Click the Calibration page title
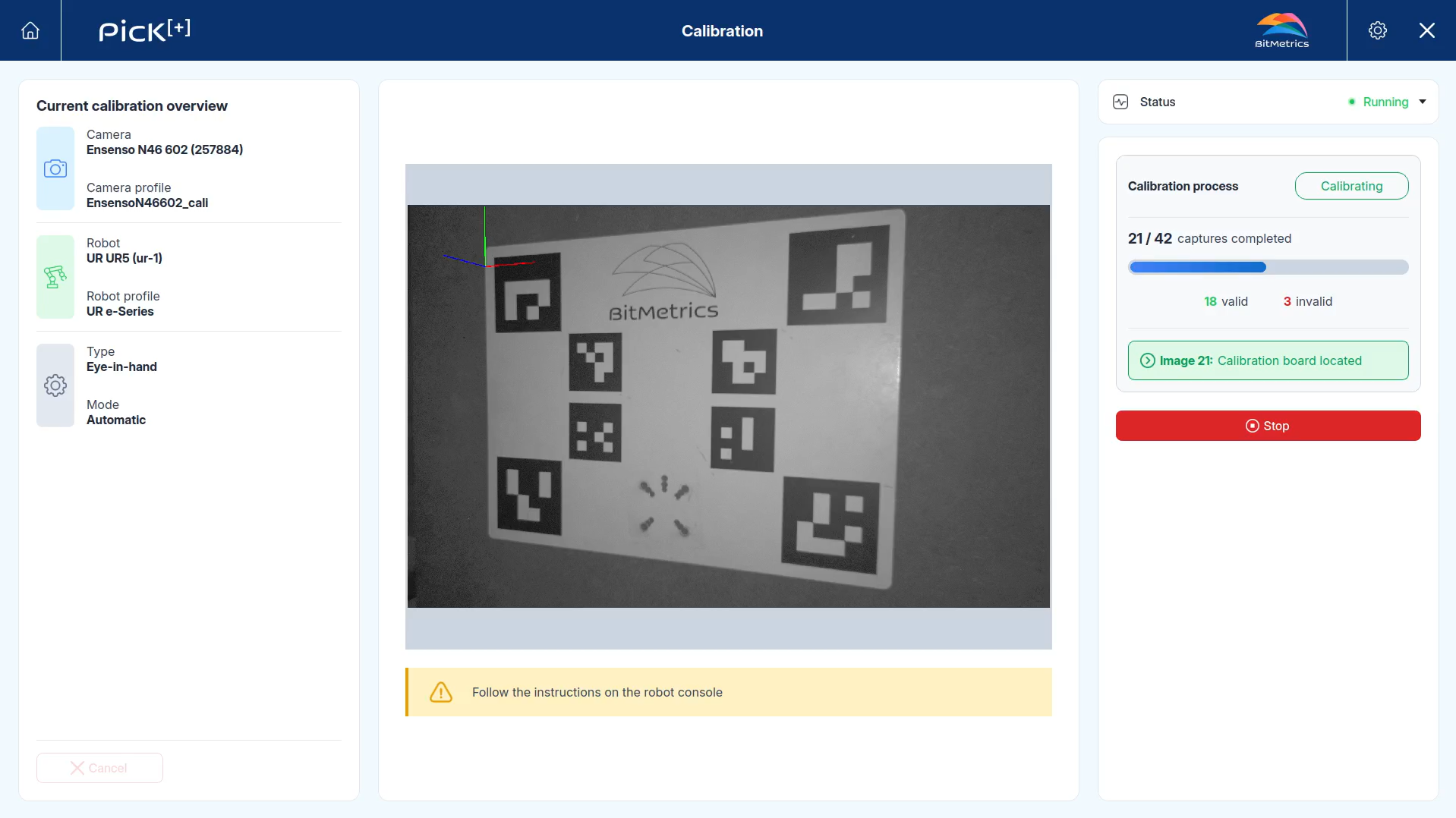Viewport: 1456px width, 818px height. (722, 31)
